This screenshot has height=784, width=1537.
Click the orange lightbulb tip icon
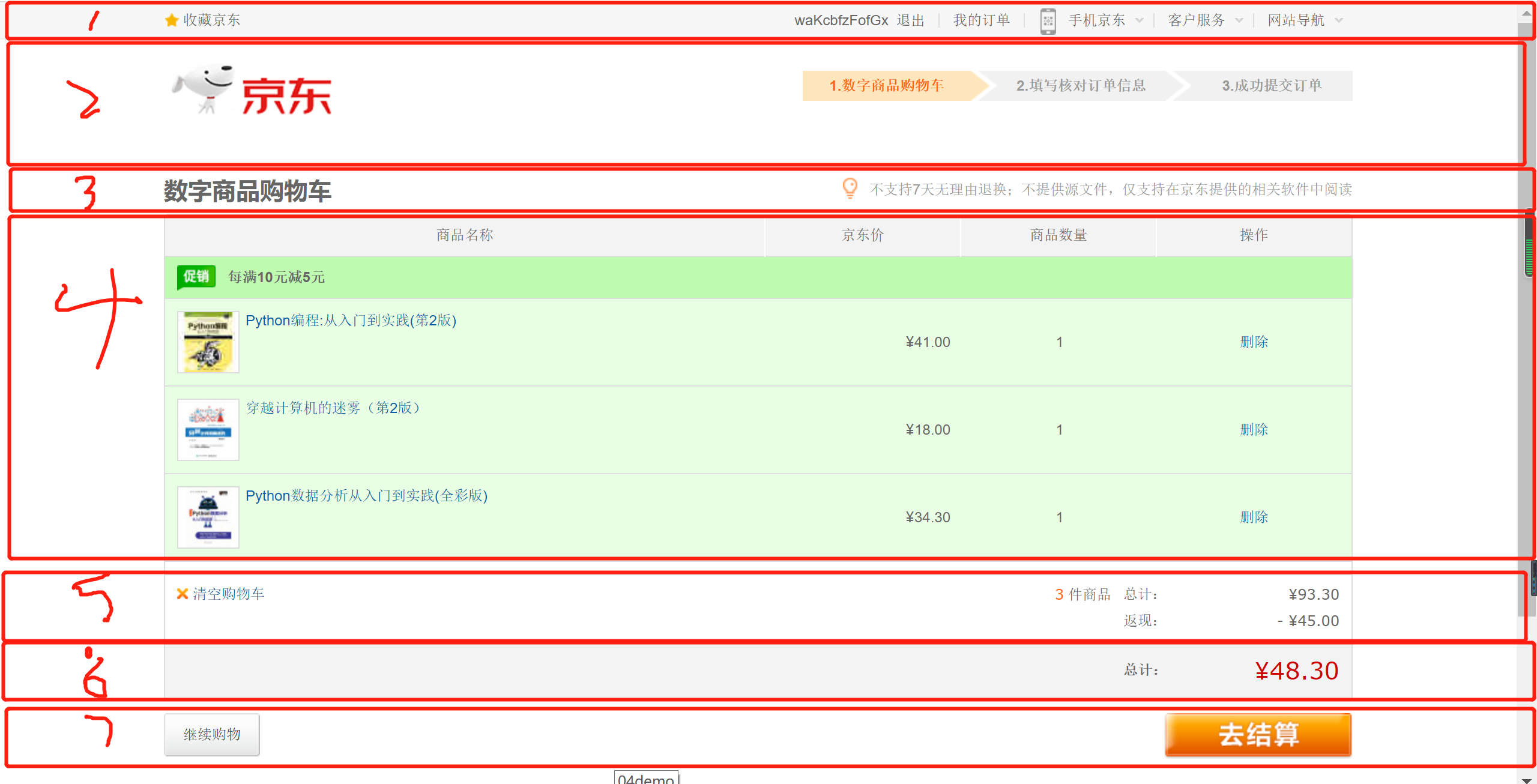tap(850, 188)
